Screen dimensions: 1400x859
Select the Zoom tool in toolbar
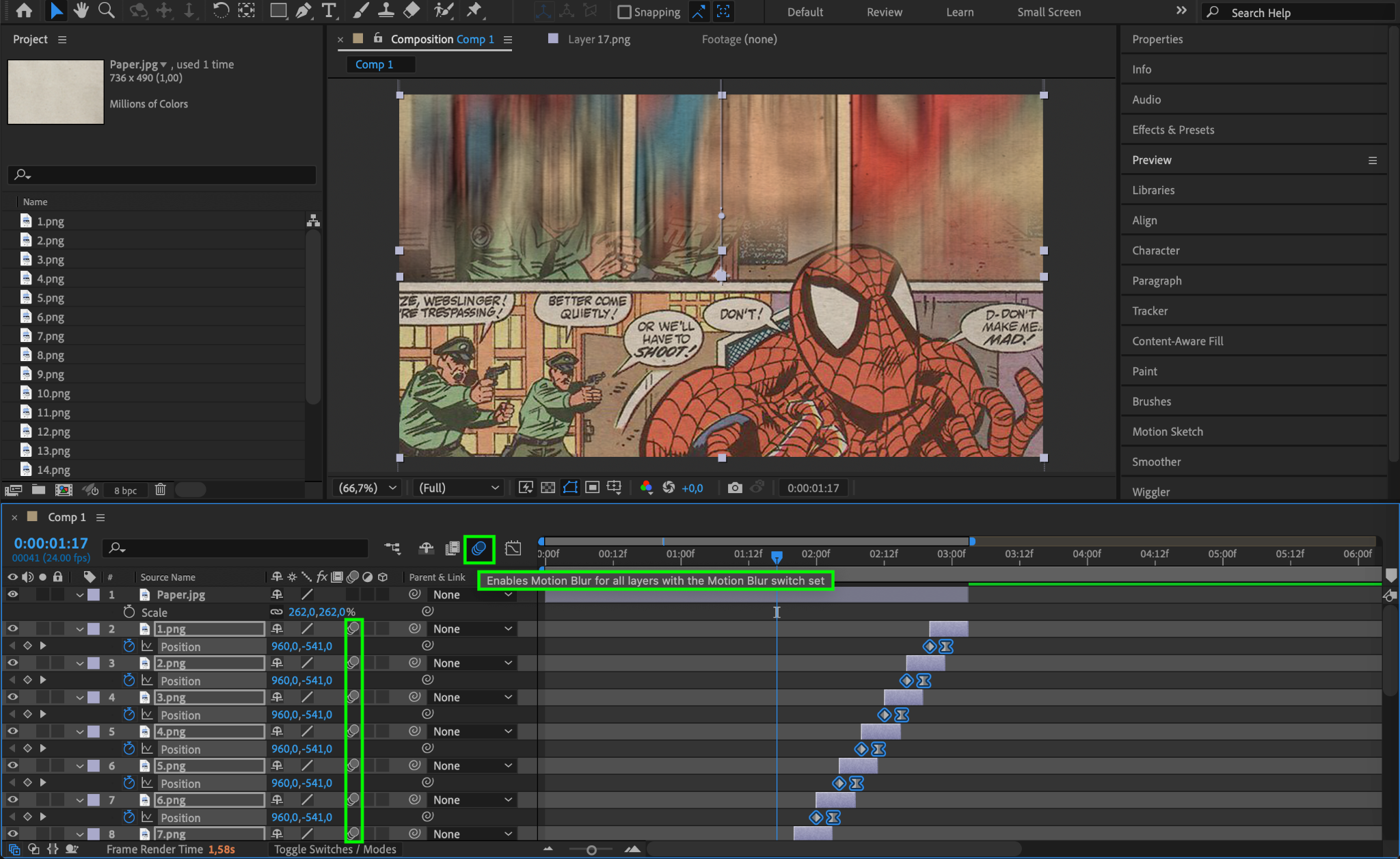click(x=106, y=10)
